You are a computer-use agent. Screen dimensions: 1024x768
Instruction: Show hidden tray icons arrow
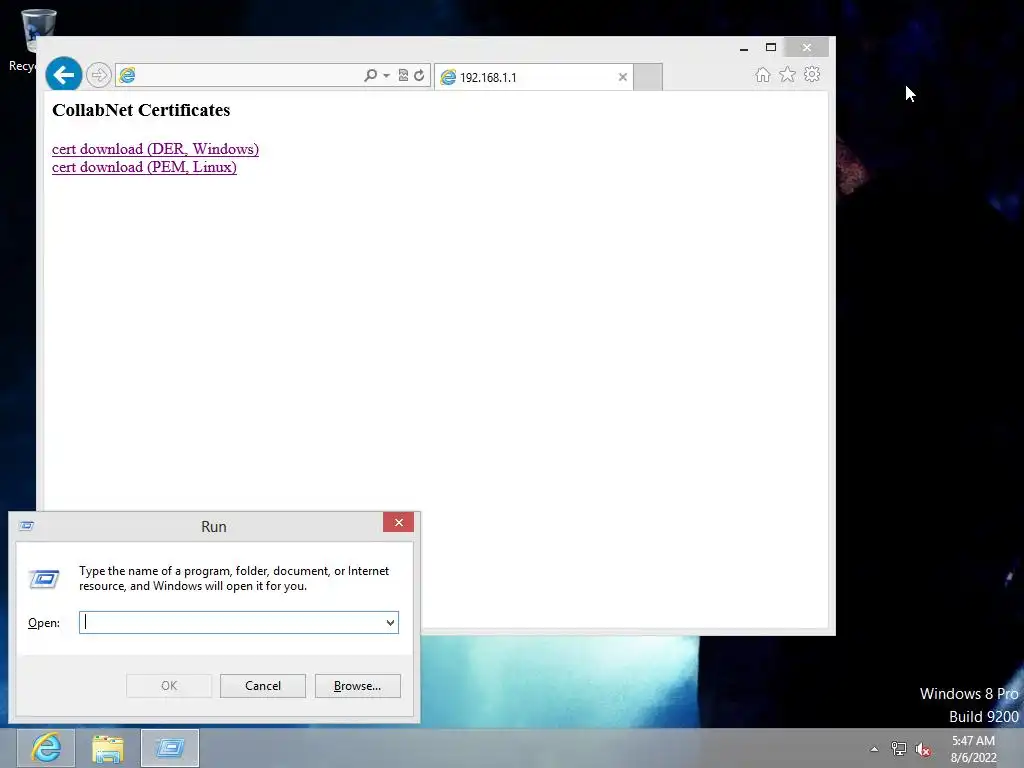tap(874, 749)
